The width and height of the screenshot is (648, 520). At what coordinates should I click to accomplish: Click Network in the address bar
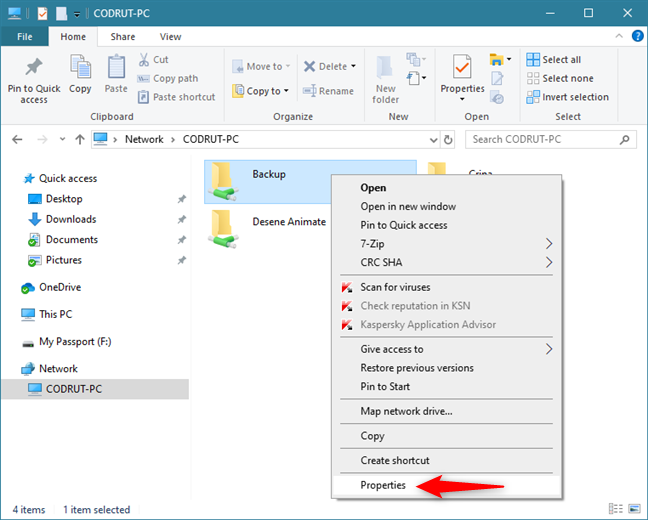[144, 140]
